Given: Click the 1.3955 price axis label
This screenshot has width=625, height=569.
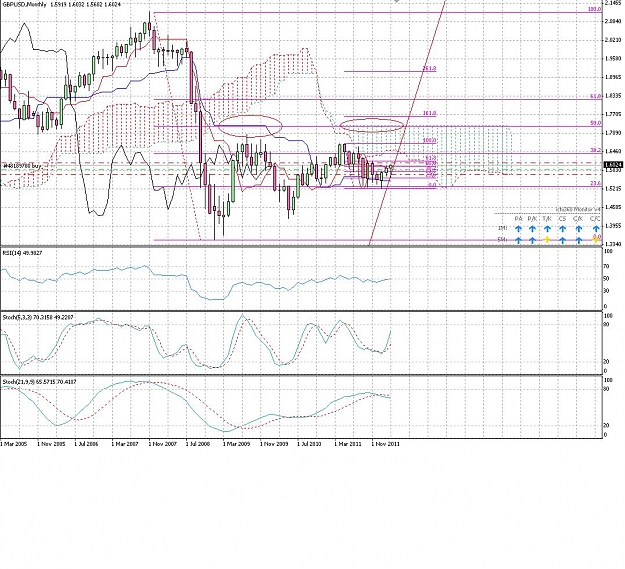Looking at the screenshot, I should 613,226.
